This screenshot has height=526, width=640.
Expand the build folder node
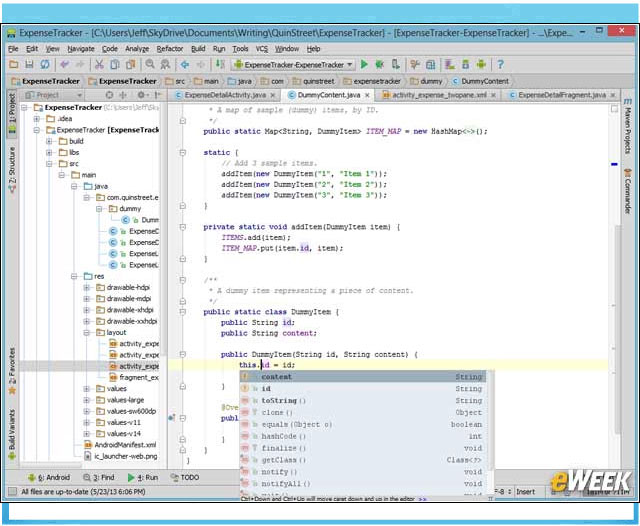coord(49,141)
